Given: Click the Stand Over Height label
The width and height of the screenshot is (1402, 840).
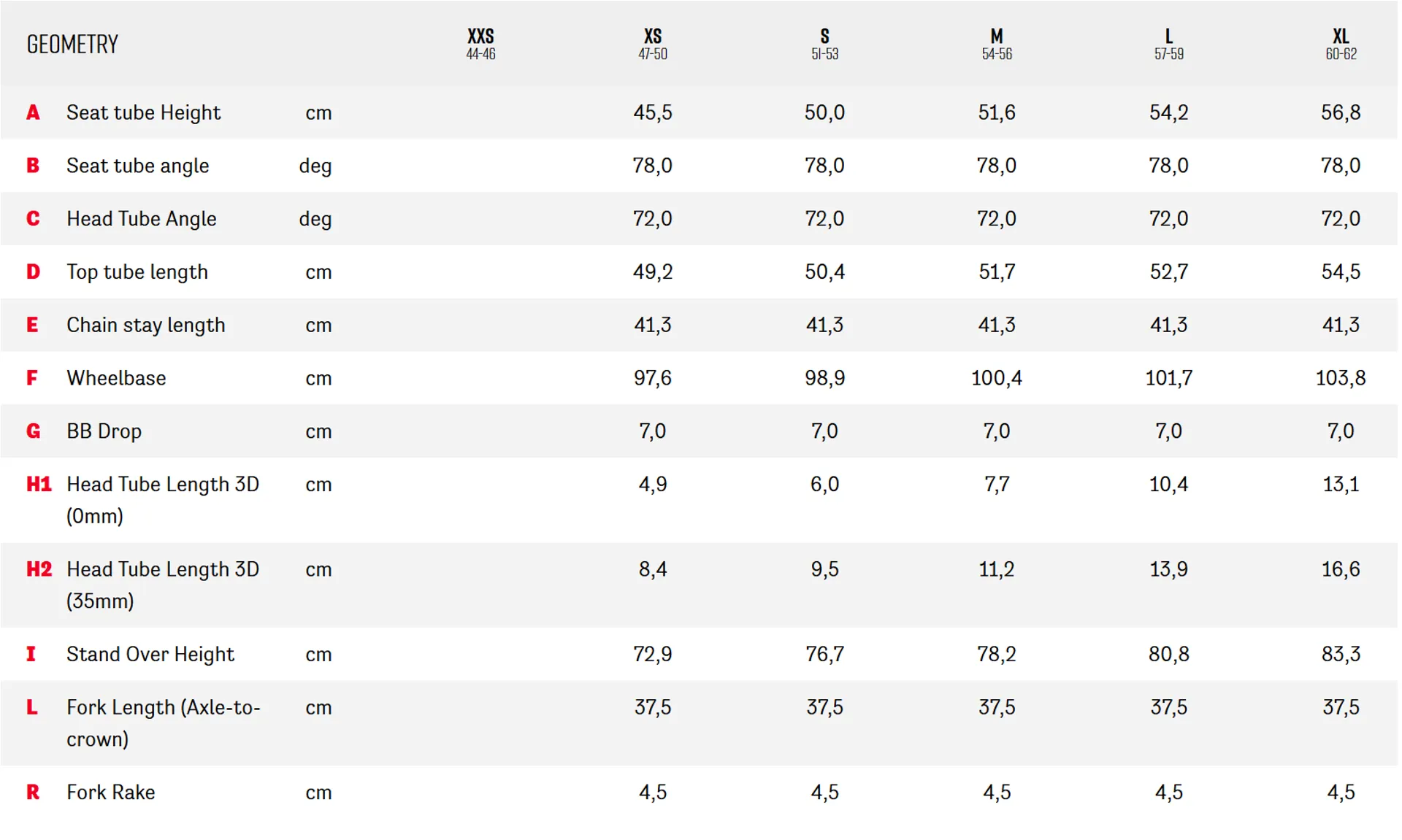Looking at the screenshot, I should coord(150,654).
